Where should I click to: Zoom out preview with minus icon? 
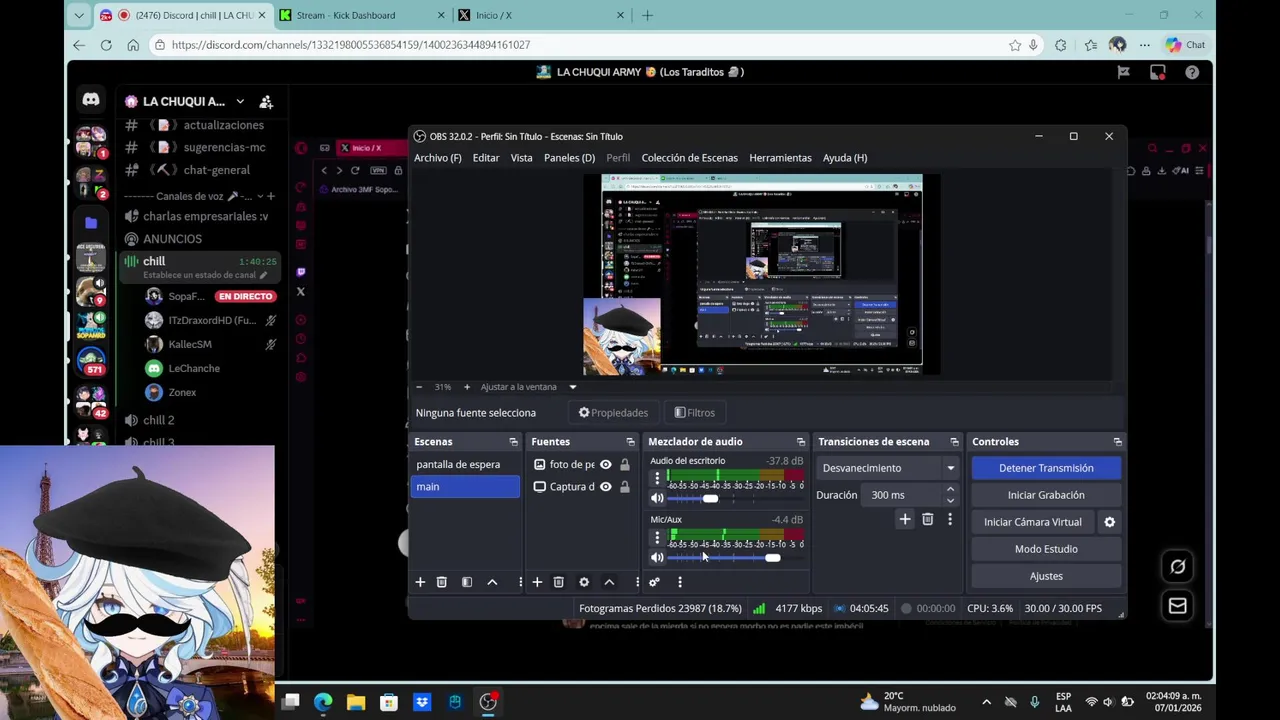click(x=419, y=387)
